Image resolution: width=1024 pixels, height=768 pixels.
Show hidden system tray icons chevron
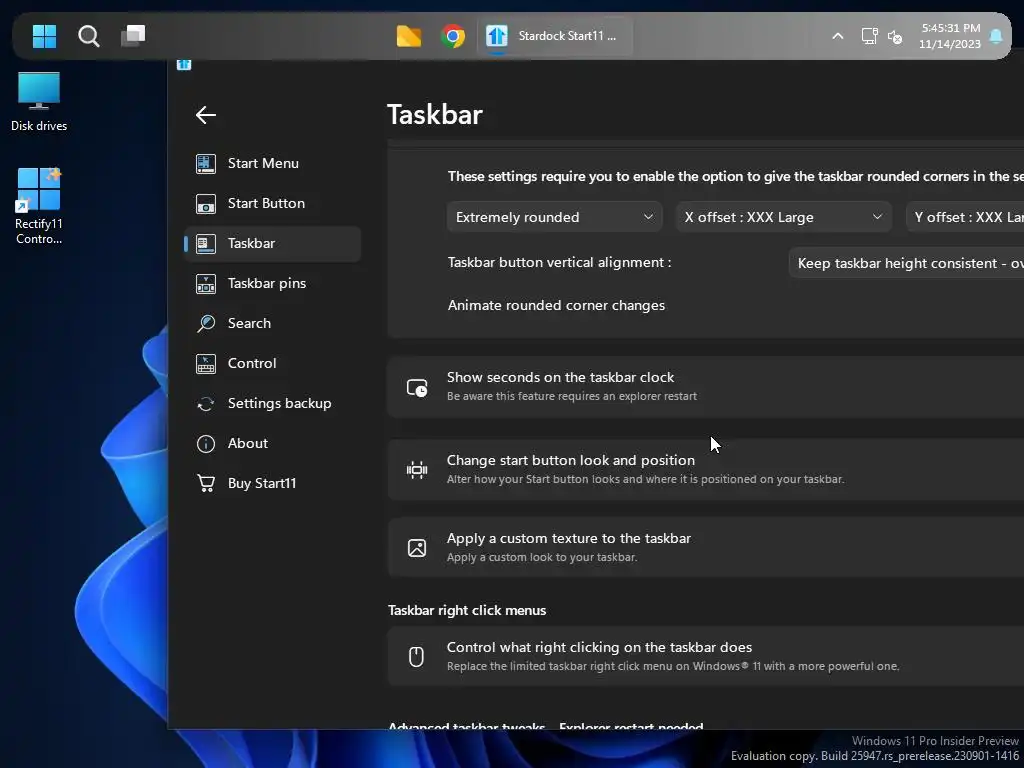click(837, 36)
